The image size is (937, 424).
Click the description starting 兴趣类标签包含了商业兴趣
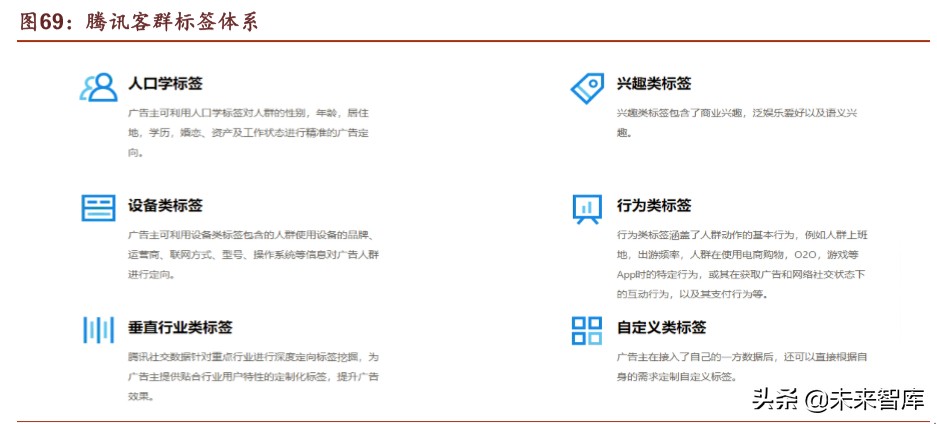[737, 122]
